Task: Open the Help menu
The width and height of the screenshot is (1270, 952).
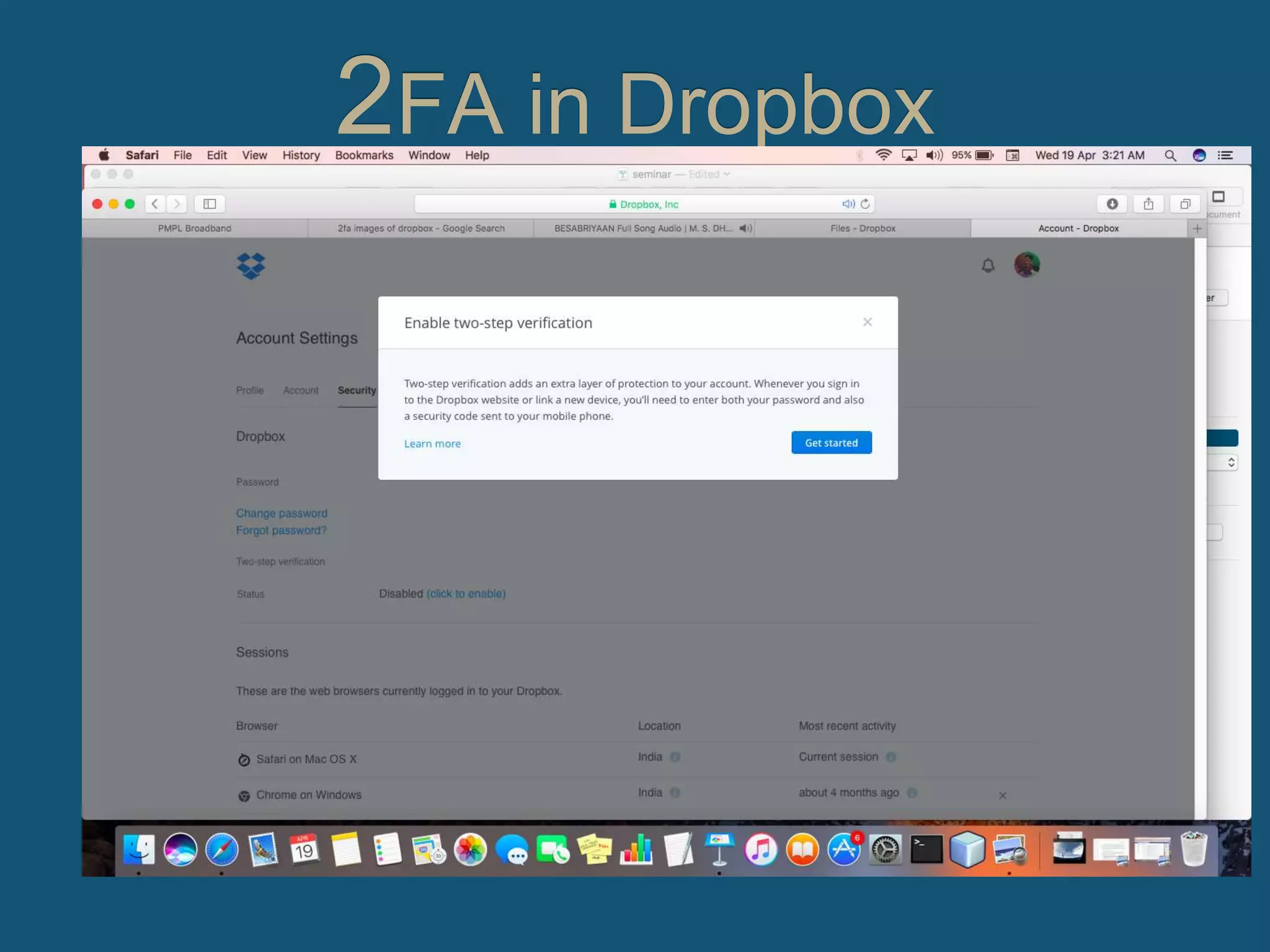Action: [477, 155]
